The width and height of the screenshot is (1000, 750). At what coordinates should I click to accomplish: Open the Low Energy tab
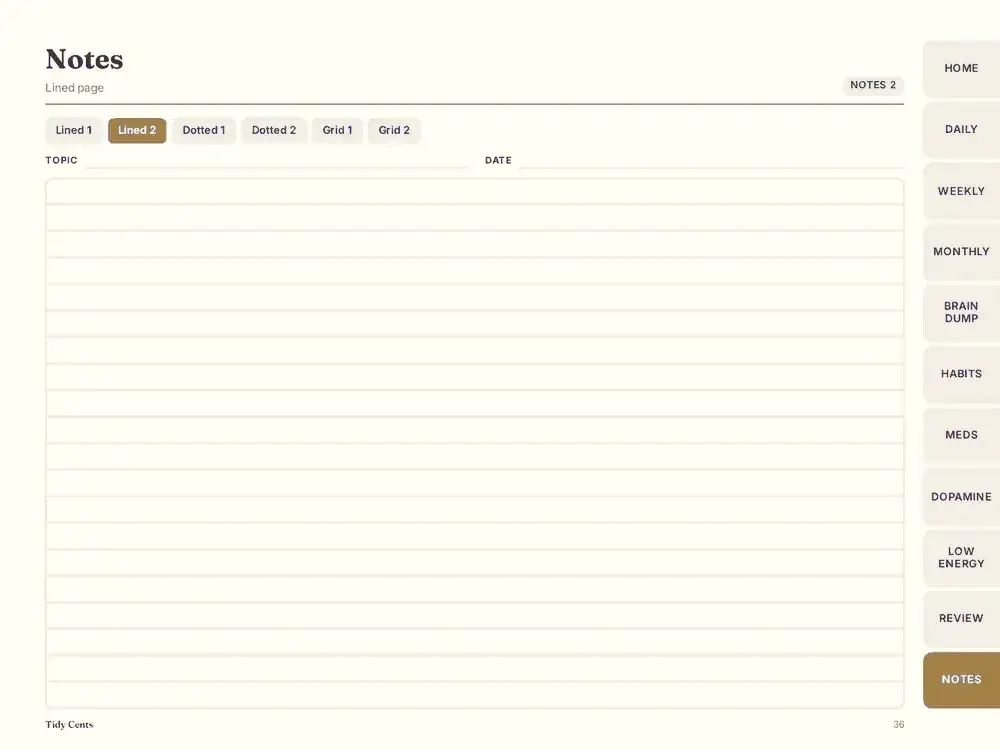point(961,557)
